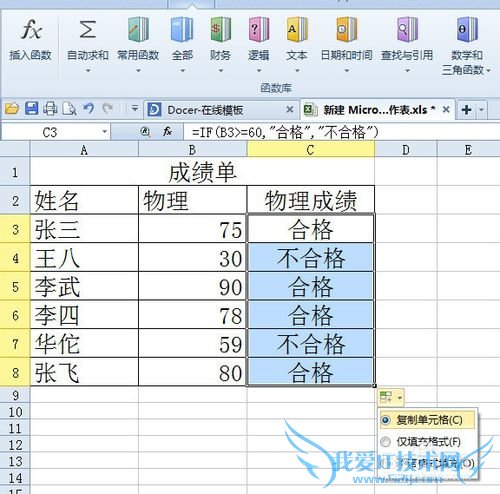The height and width of the screenshot is (494, 500).
Task: Click the cell containing 李武
Action: click(84, 286)
